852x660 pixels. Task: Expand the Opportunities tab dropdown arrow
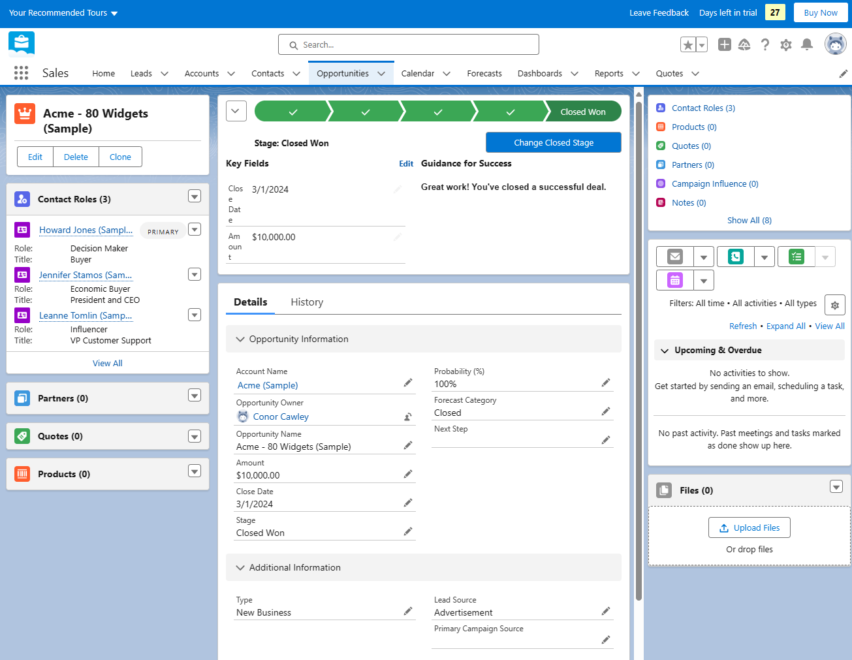pos(381,74)
